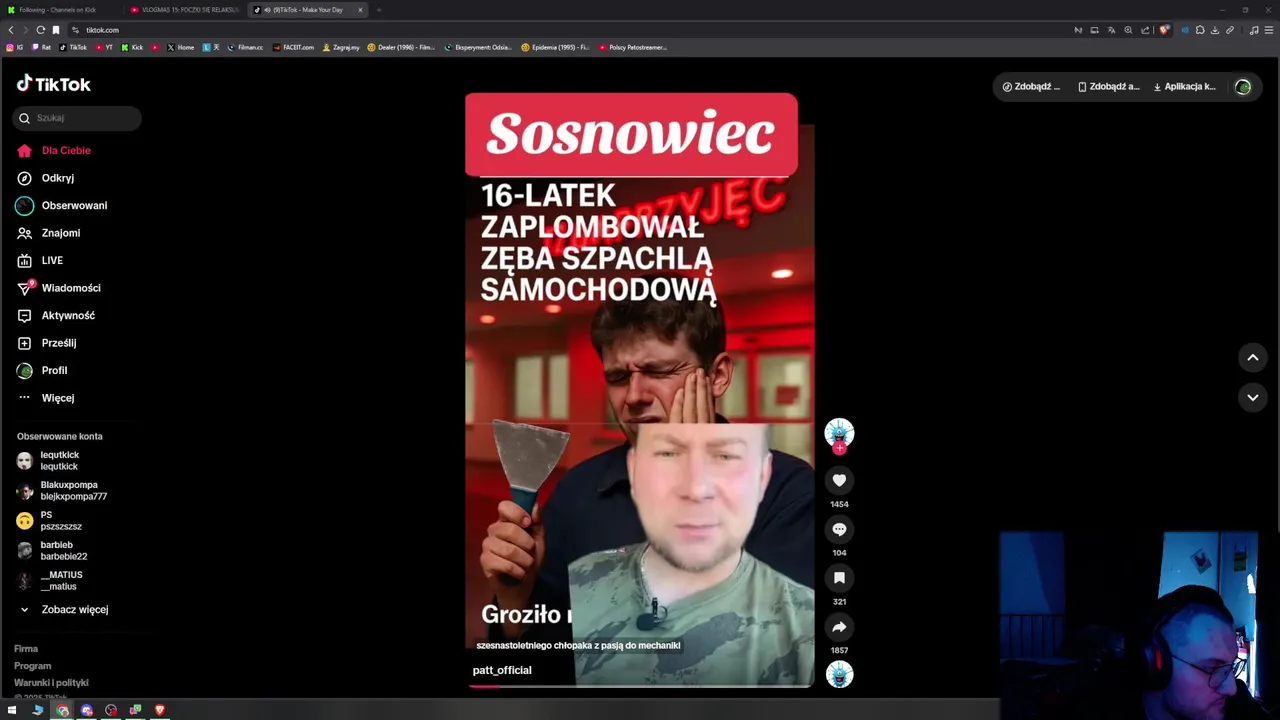
Task: Open the video comments icon
Action: click(x=839, y=529)
